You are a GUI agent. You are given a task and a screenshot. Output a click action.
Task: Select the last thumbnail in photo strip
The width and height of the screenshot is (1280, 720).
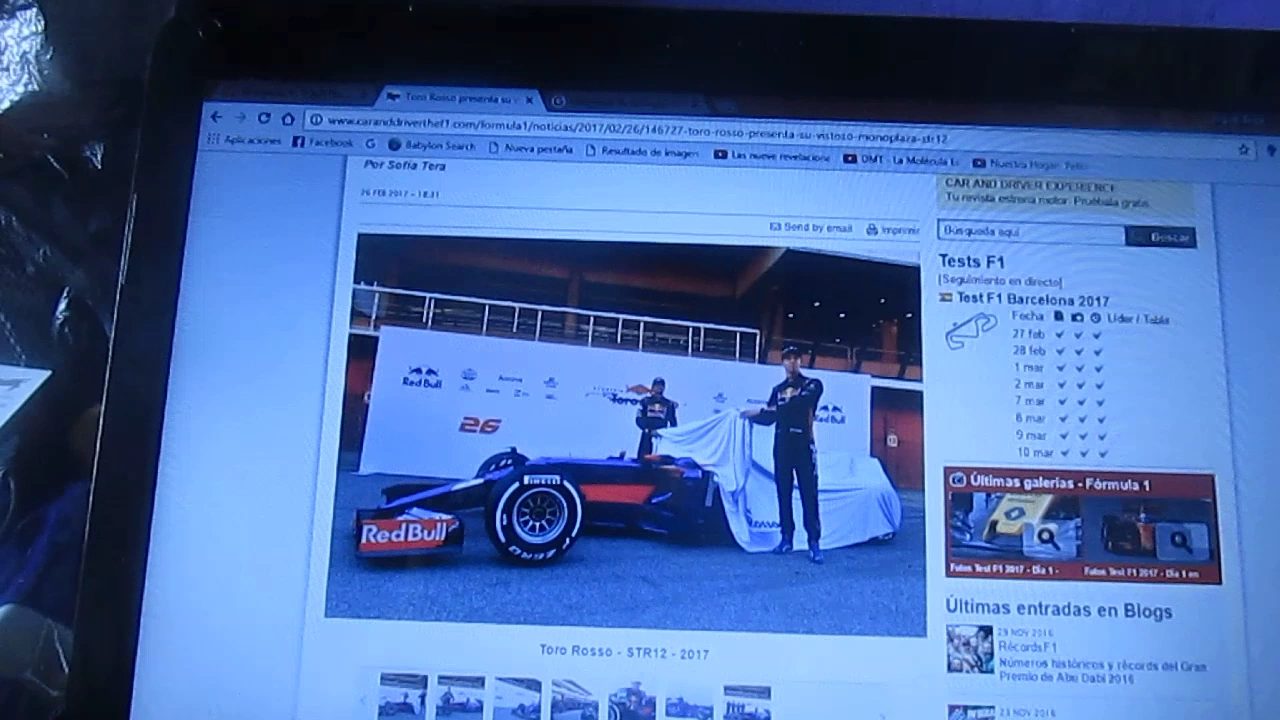pyautogui.click(x=747, y=702)
